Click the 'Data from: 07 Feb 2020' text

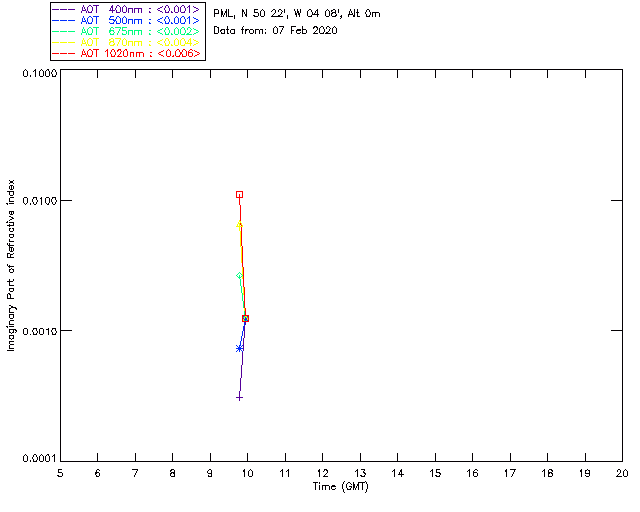click(x=276, y=31)
